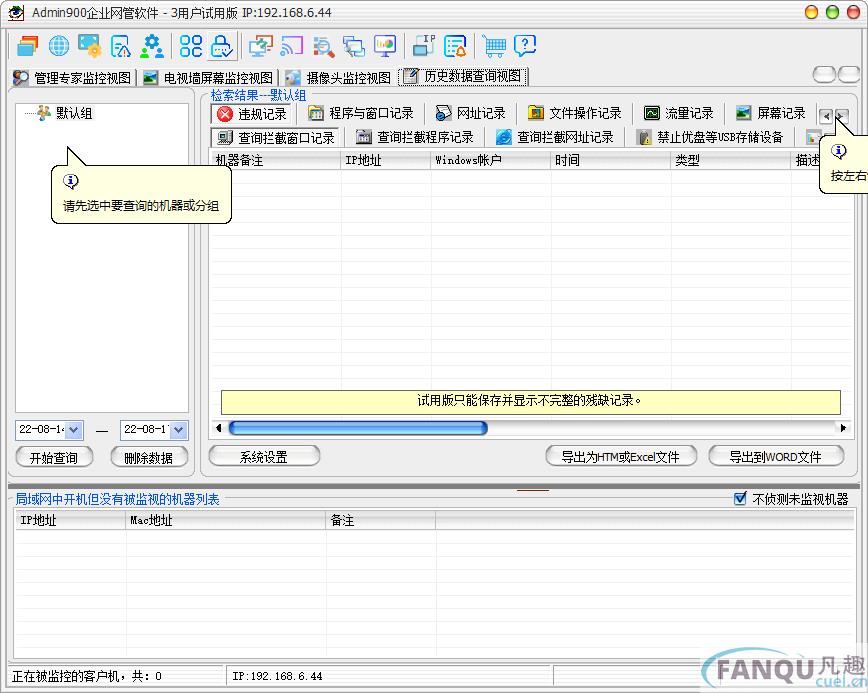Click the 备注 column header in lower list

point(380,520)
